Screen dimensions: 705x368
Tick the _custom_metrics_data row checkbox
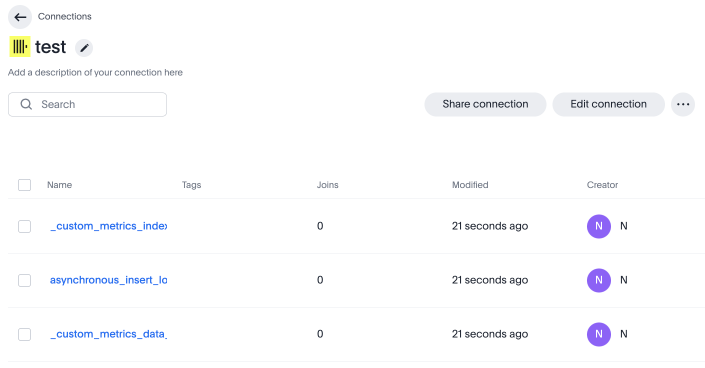click(x=24, y=334)
